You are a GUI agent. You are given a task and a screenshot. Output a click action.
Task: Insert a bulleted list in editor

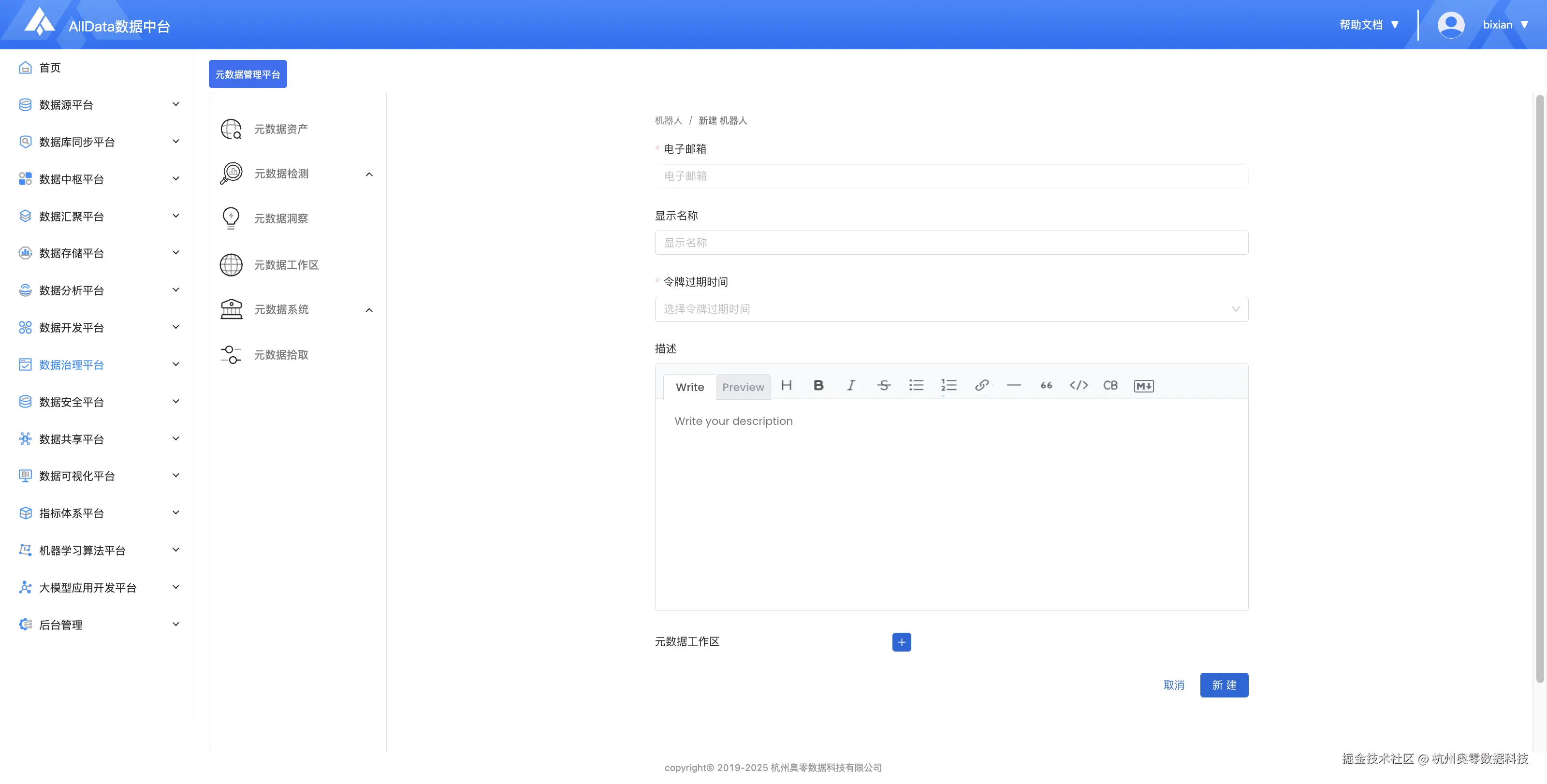pyautogui.click(x=916, y=385)
